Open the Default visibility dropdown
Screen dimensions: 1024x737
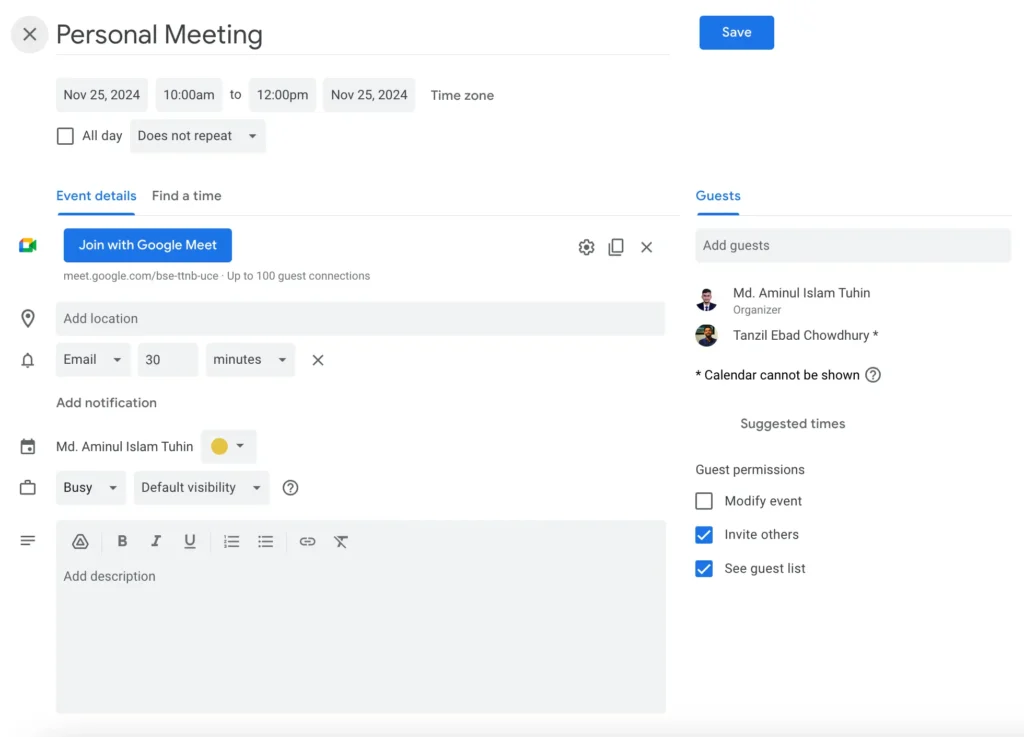pos(201,487)
